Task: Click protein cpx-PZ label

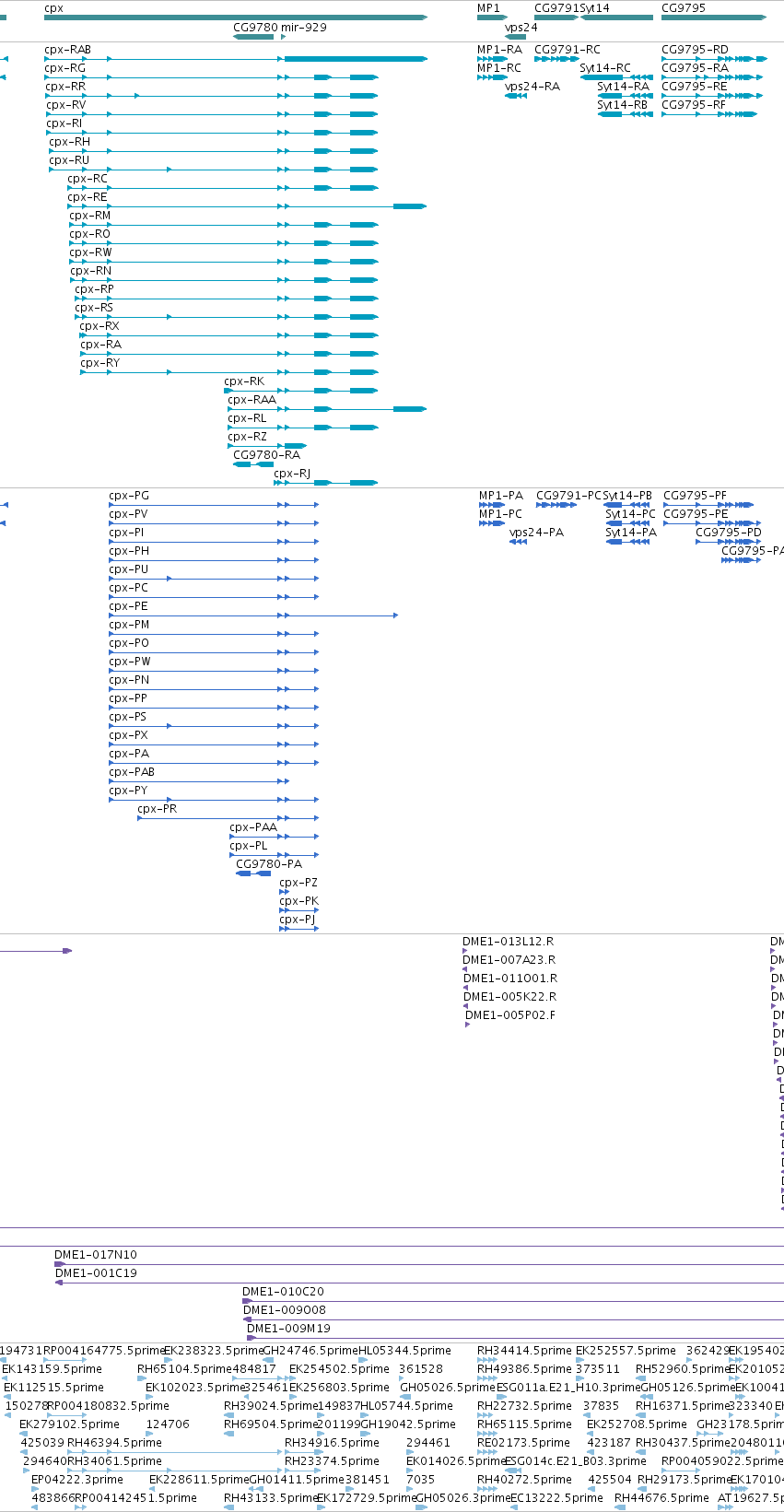Action: (298, 883)
